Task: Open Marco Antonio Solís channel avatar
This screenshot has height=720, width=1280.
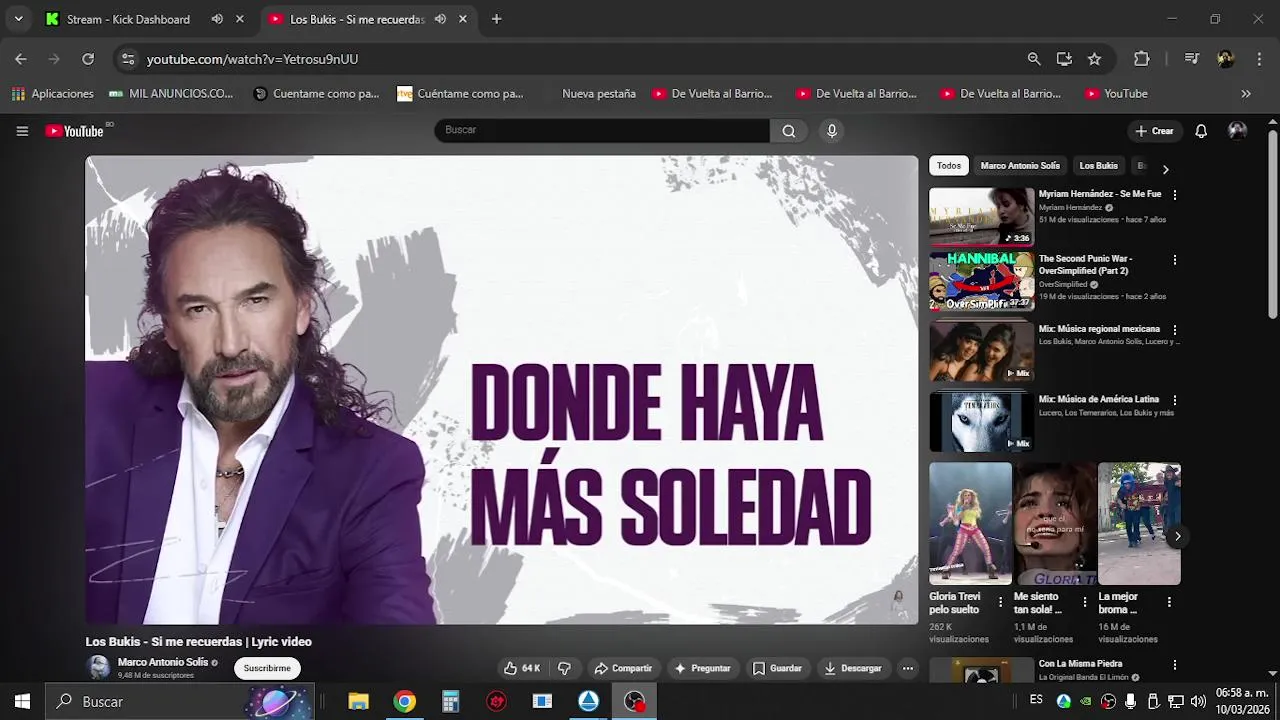Action: (98, 667)
